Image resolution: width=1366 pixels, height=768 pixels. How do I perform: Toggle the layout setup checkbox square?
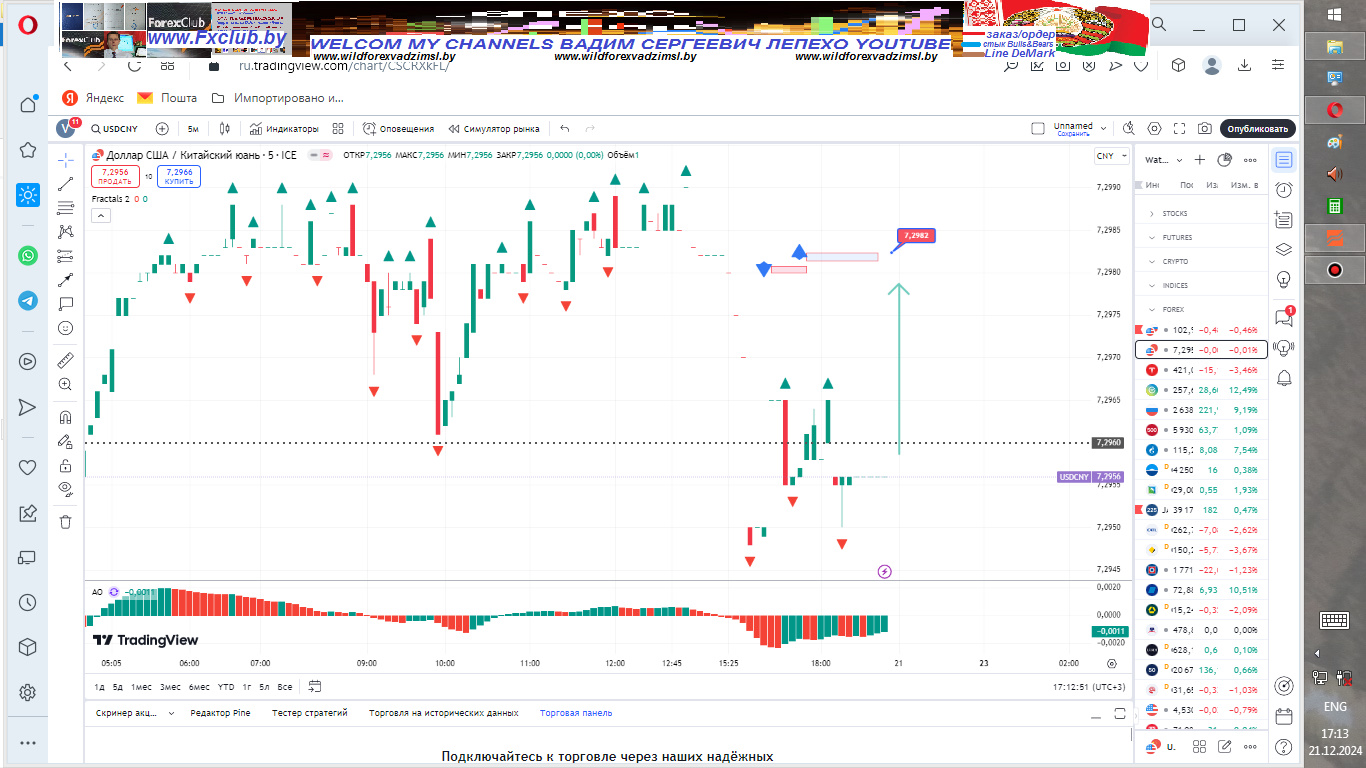(x=1038, y=129)
